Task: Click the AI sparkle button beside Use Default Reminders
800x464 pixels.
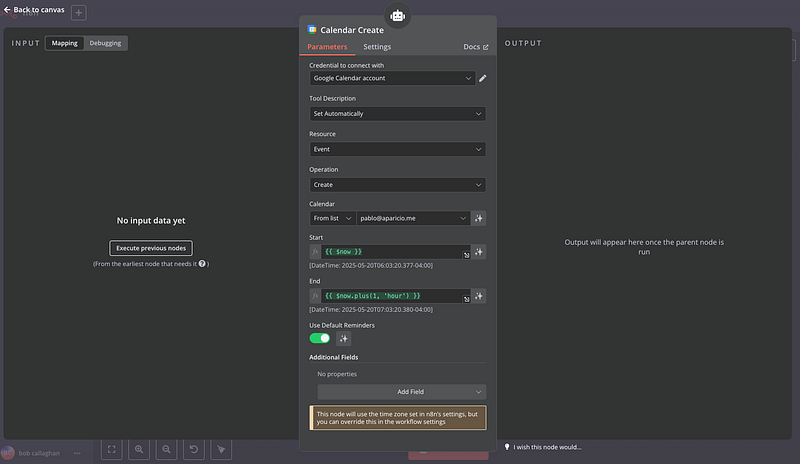Action: 343,339
